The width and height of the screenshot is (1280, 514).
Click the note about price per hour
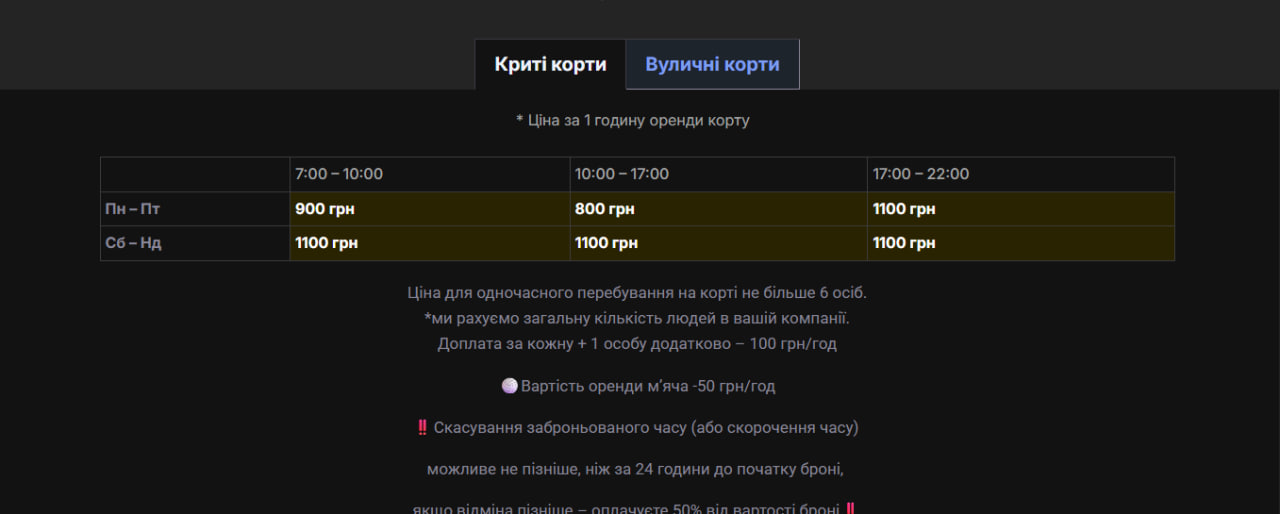(x=633, y=120)
